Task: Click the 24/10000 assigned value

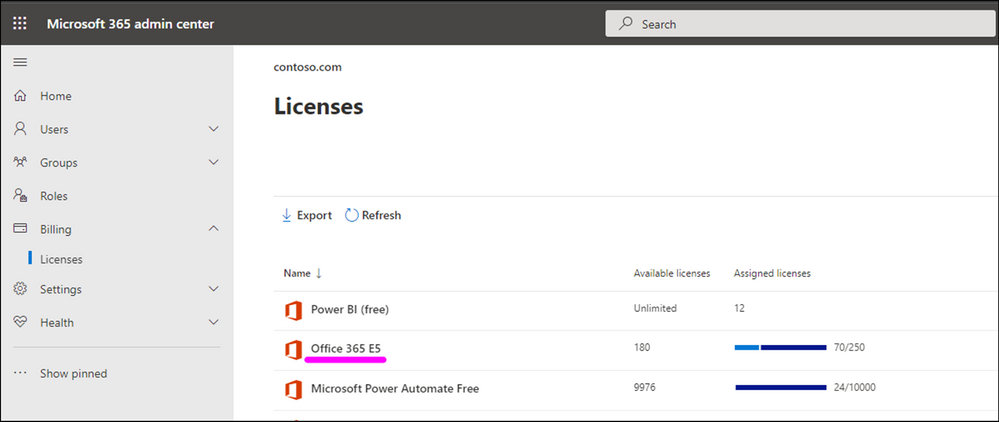Action: point(855,387)
